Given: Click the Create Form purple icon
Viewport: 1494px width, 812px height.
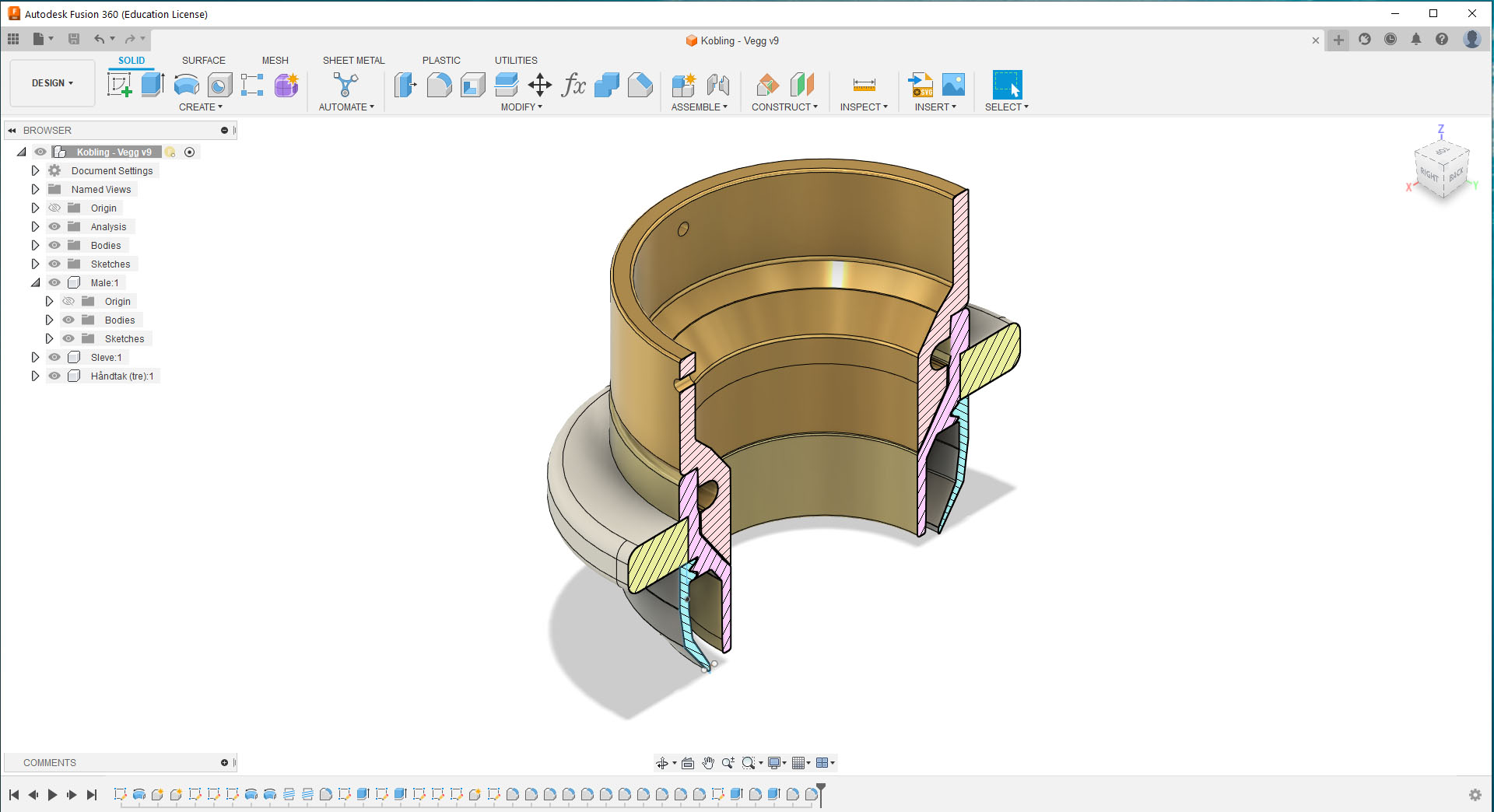Looking at the screenshot, I should click(286, 85).
